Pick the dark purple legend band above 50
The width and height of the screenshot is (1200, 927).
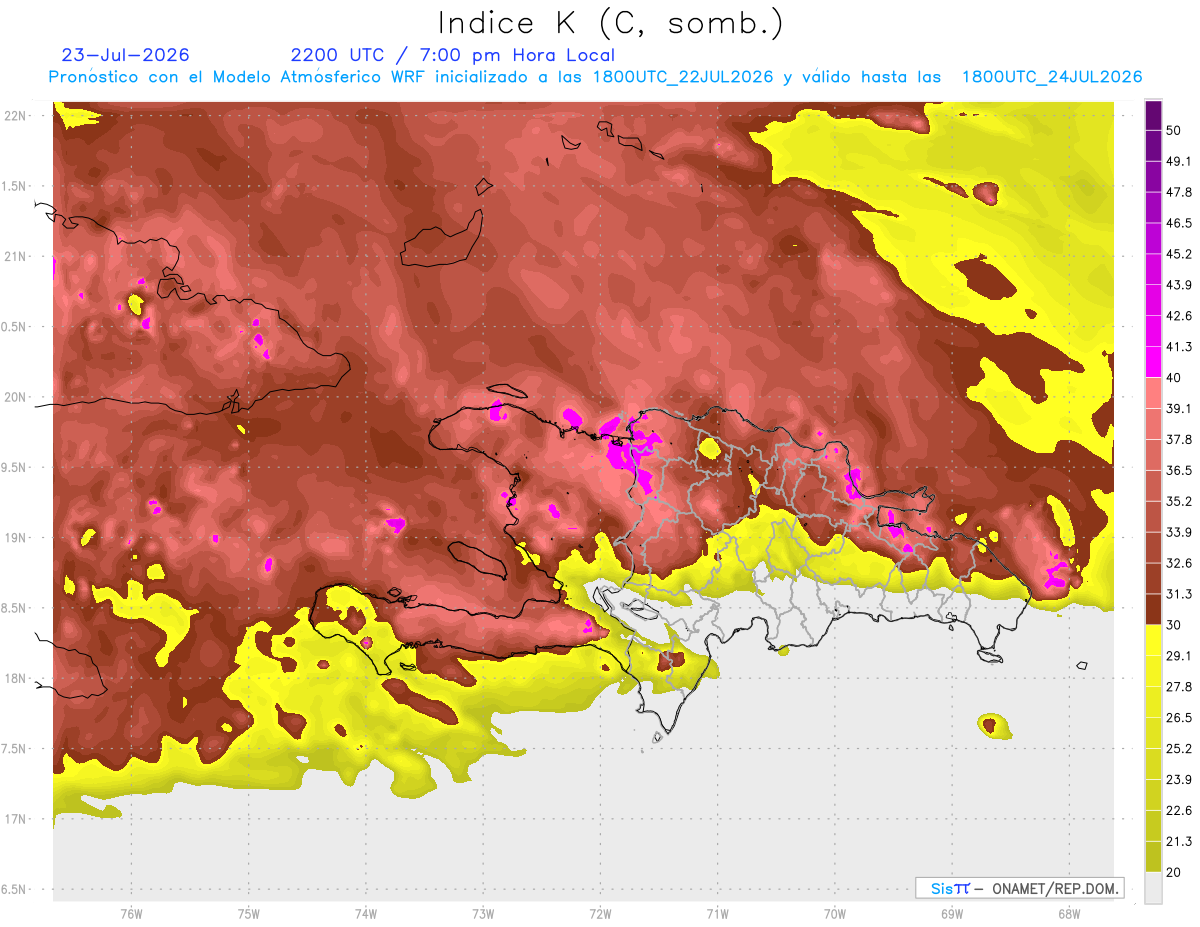point(1153,116)
